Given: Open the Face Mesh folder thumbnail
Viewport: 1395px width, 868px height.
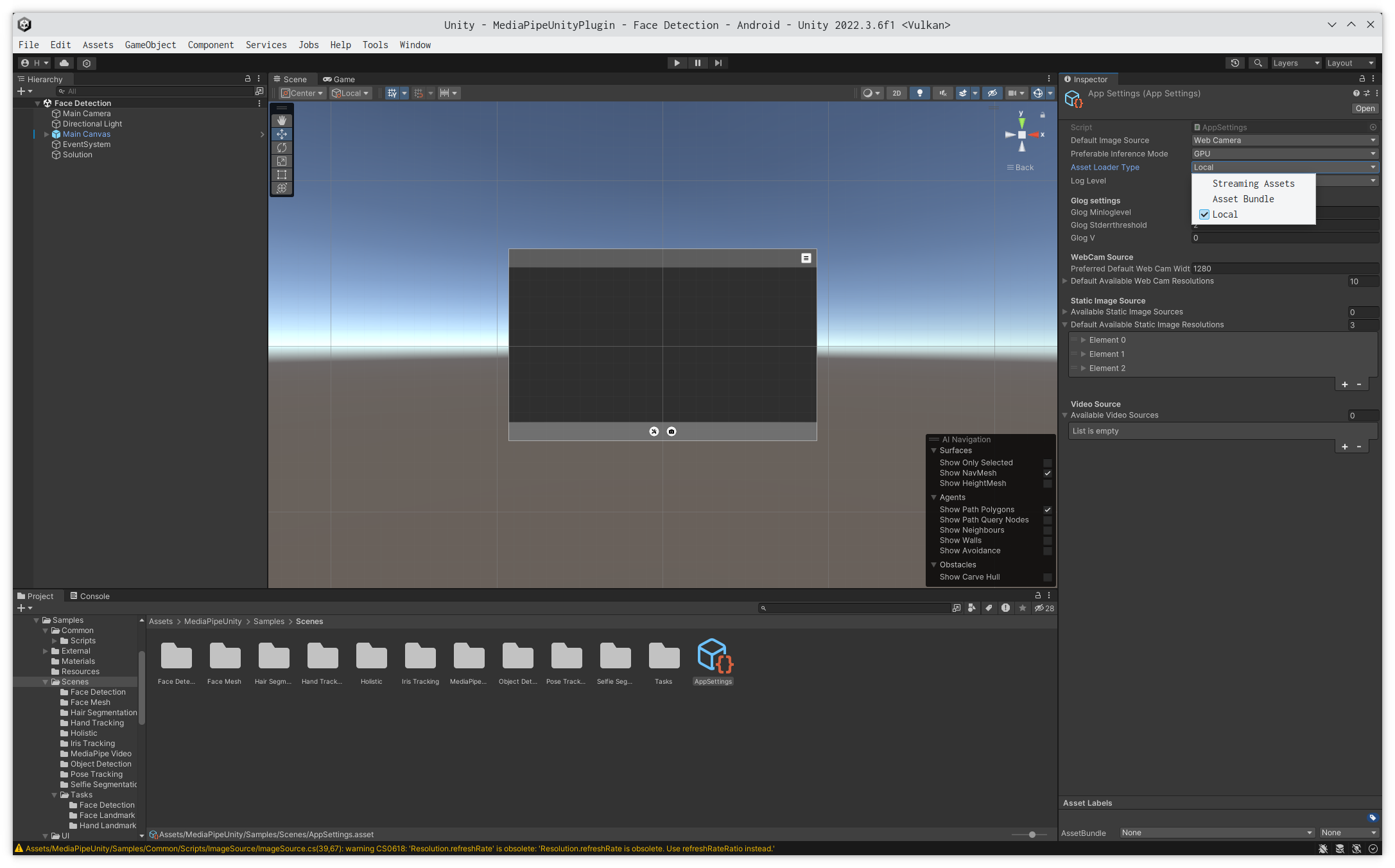Looking at the screenshot, I should click(225, 656).
